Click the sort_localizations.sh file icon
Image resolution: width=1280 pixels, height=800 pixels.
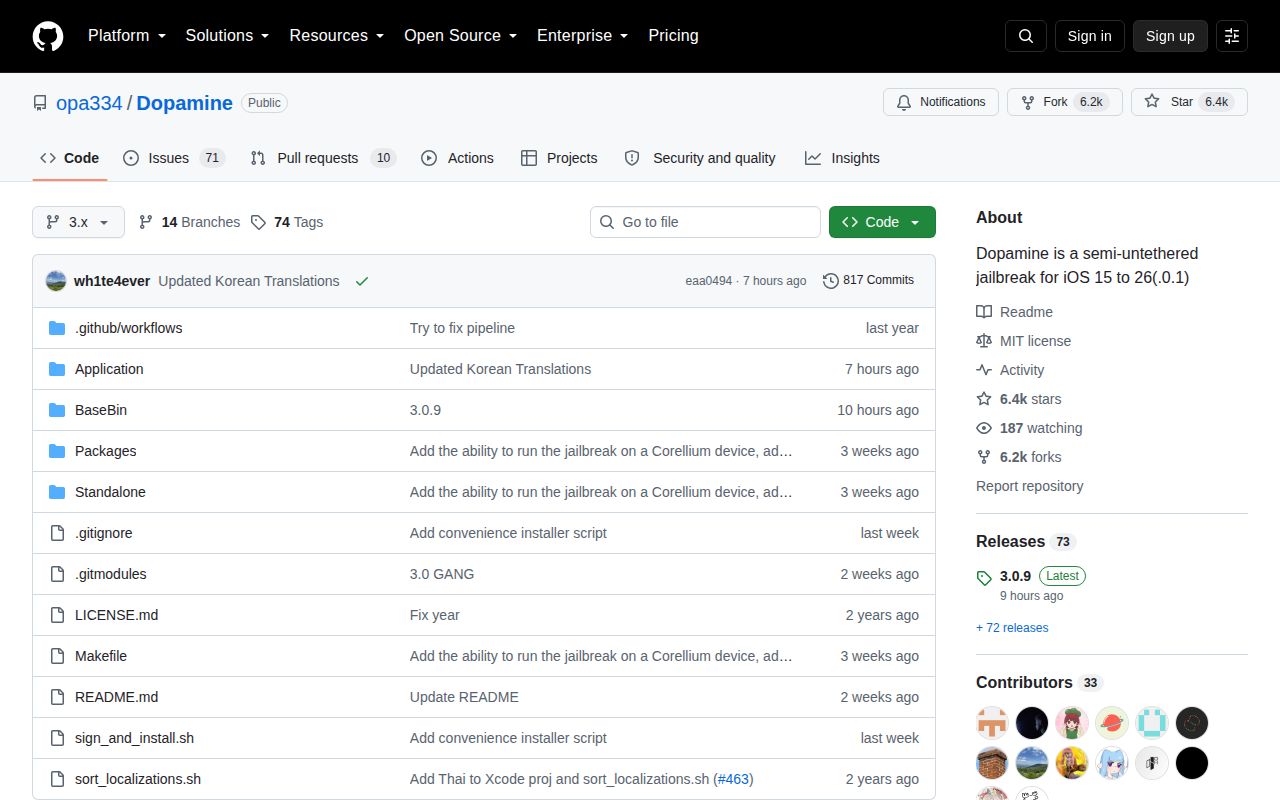coord(57,779)
